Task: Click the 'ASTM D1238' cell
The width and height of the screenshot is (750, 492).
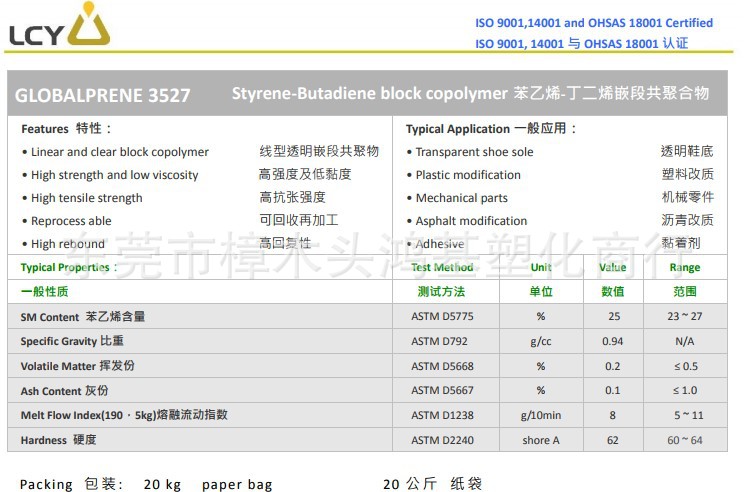Action: 442,415
